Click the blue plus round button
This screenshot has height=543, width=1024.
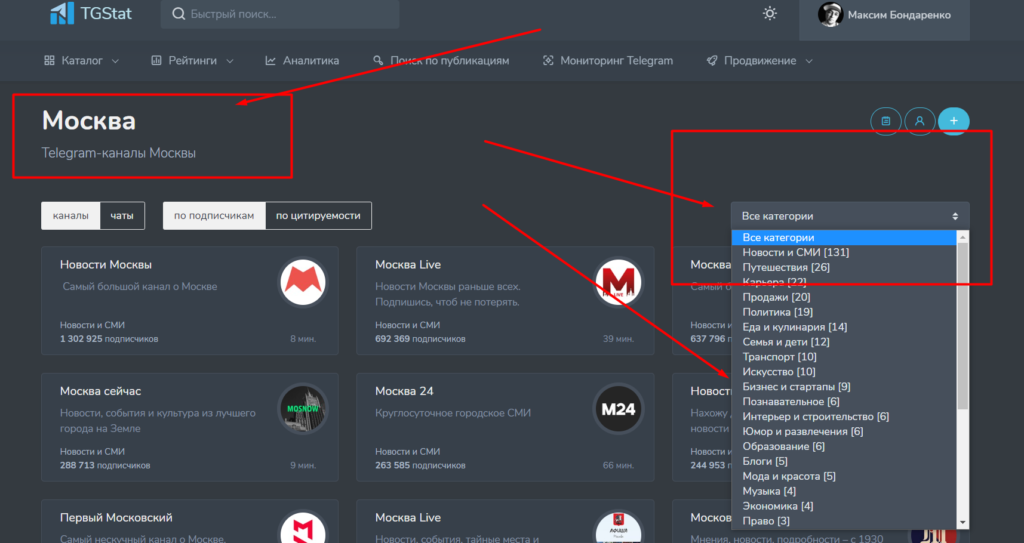point(953,121)
